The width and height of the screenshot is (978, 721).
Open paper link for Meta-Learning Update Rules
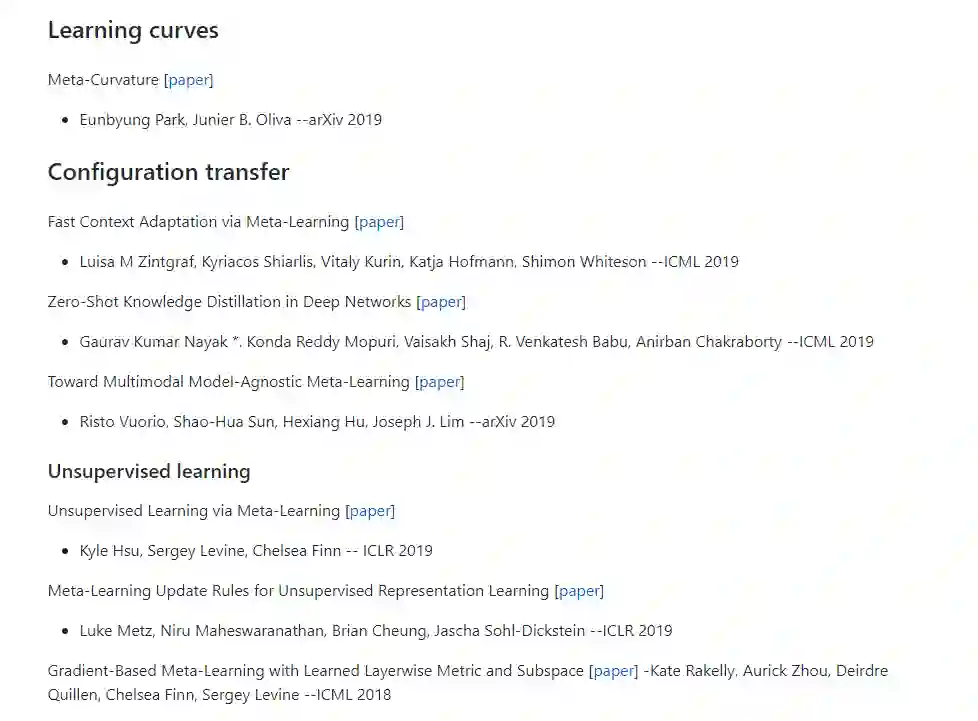pyautogui.click(x=579, y=591)
